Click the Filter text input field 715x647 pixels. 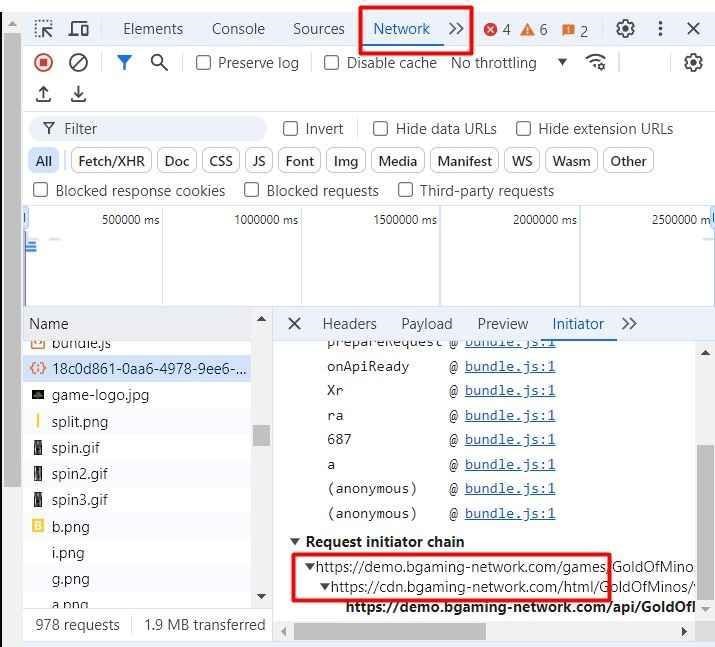coord(160,129)
